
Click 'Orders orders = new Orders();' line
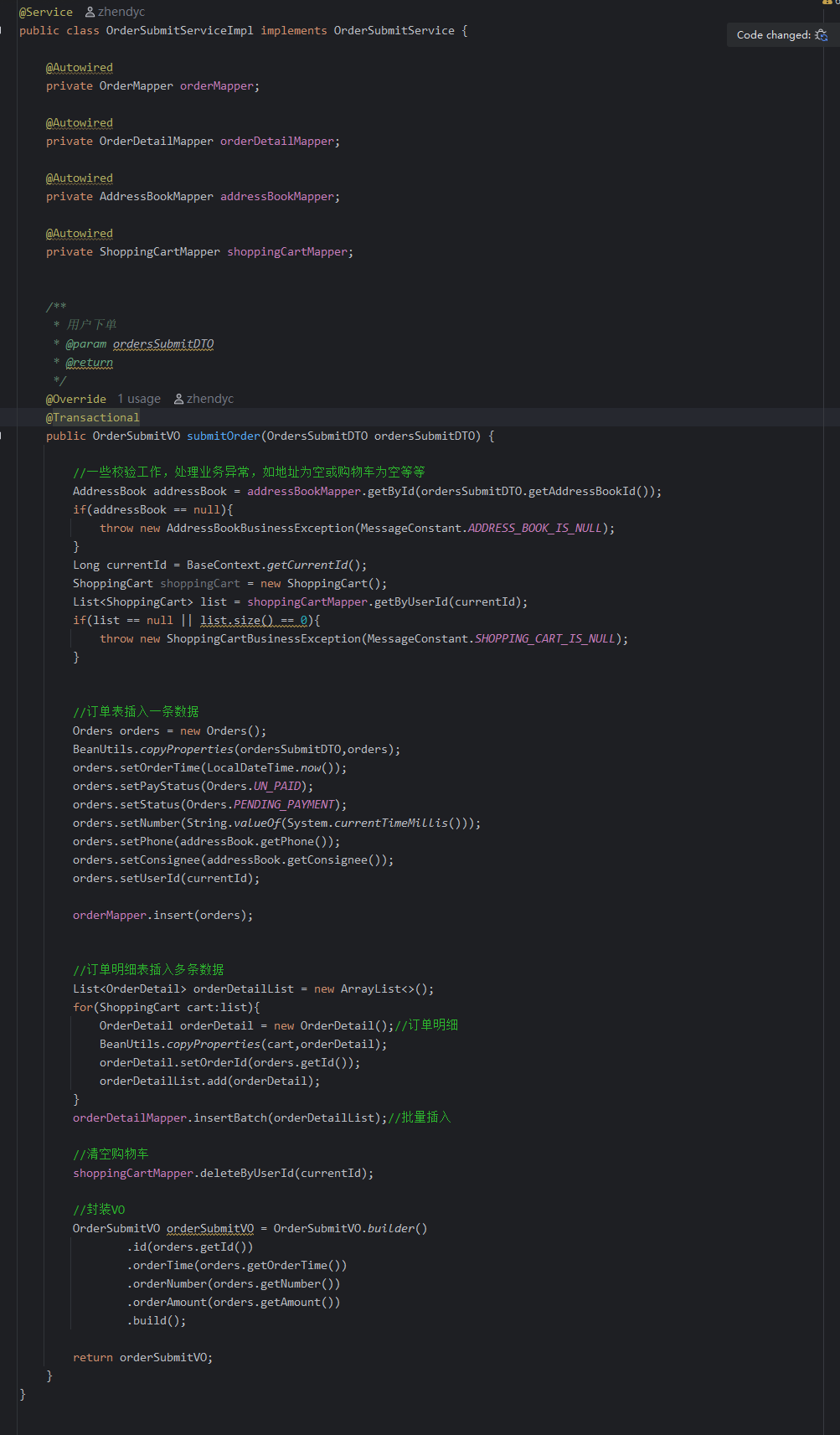(170, 730)
